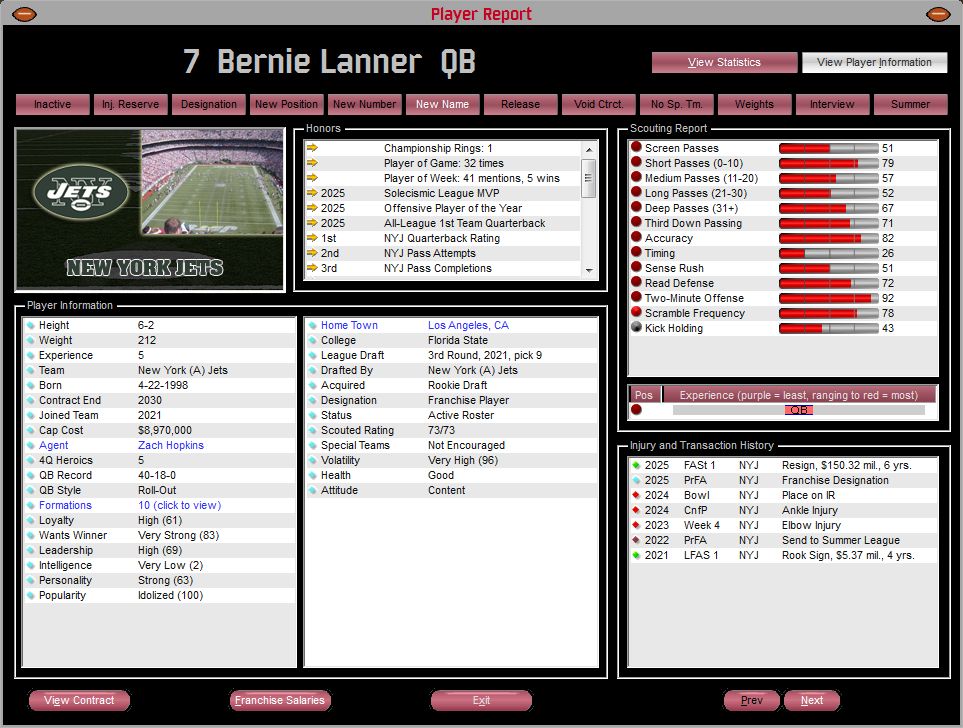The width and height of the screenshot is (963, 728).
Task: Click the red diamond beside 2024 Ankle Injury
Action: [636, 510]
